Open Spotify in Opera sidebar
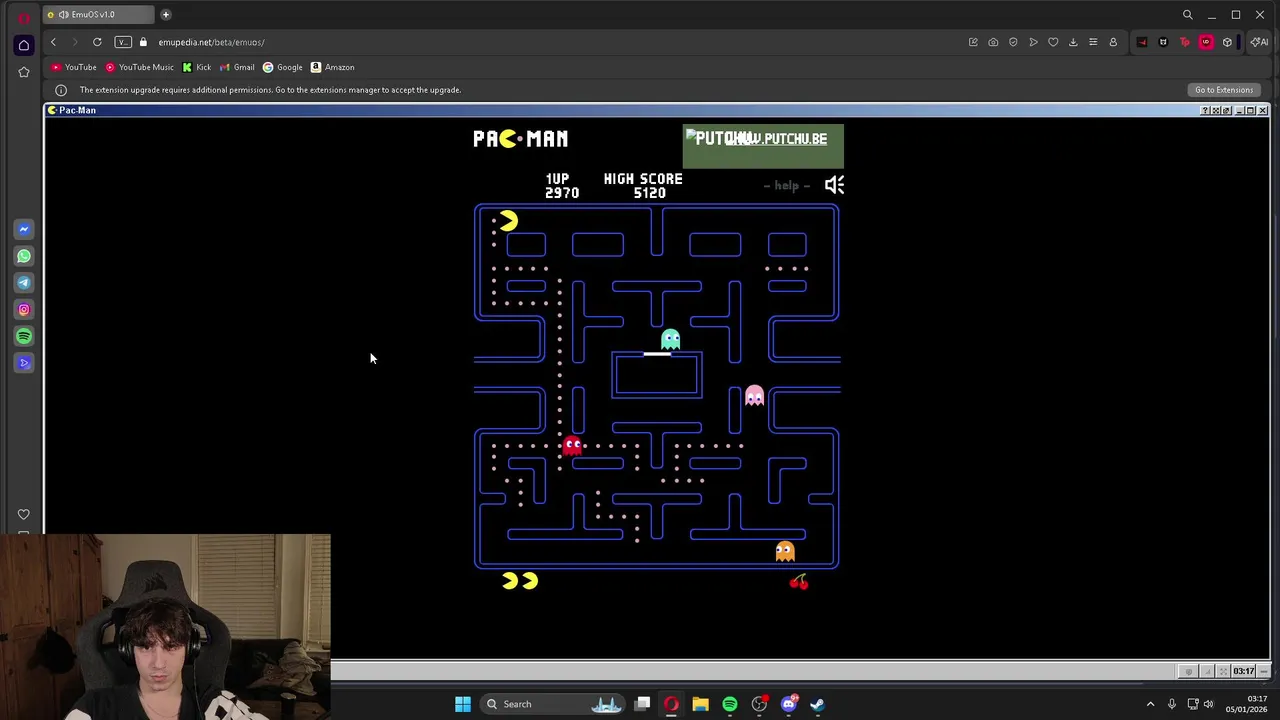This screenshot has height=720, width=1280. tap(24, 336)
